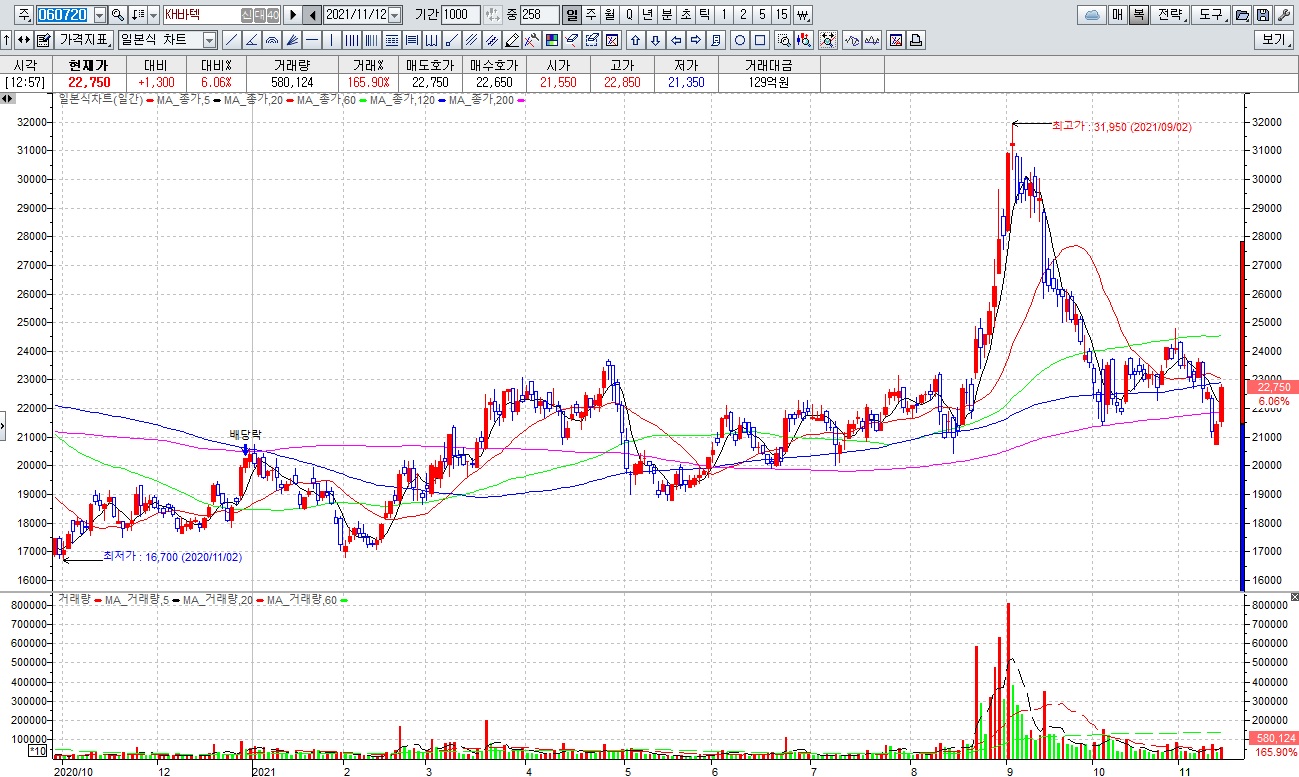The image size is (1299, 777).
Task: Click the *10 volume scale label
Action: tap(38, 750)
